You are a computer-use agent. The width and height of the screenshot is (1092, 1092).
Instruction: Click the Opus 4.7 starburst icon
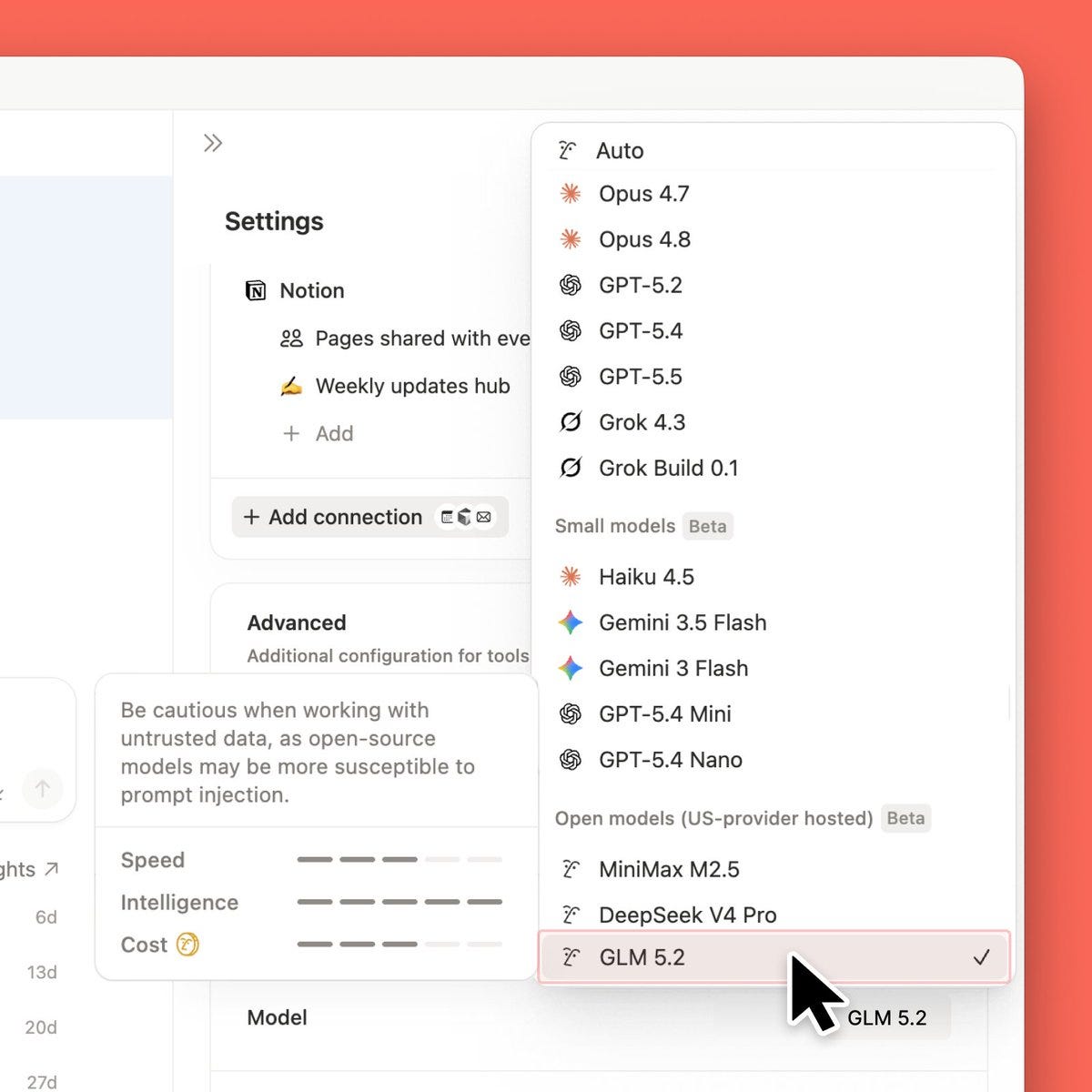click(x=571, y=194)
